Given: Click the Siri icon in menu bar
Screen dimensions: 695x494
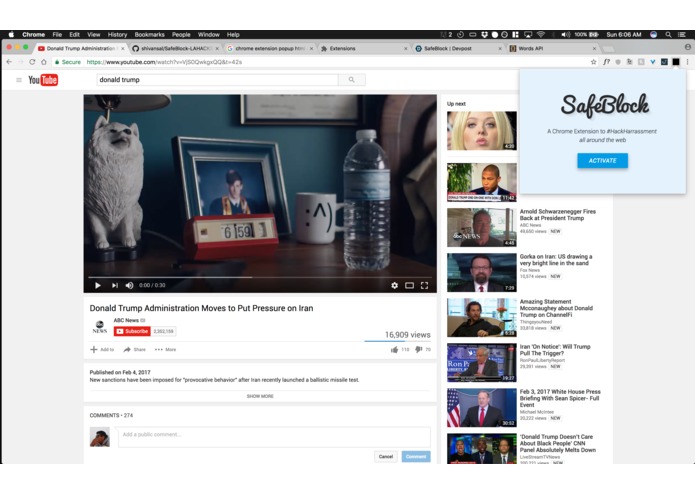Looking at the screenshot, I should tap(653, 35).
